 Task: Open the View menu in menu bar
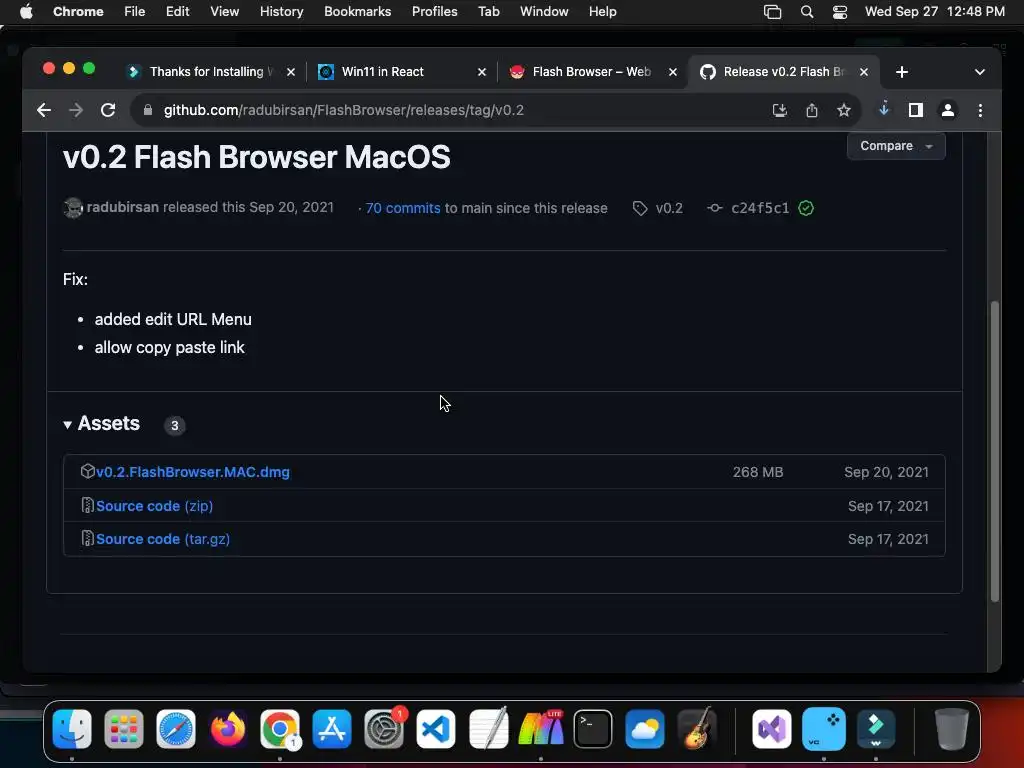click(224, 12)
